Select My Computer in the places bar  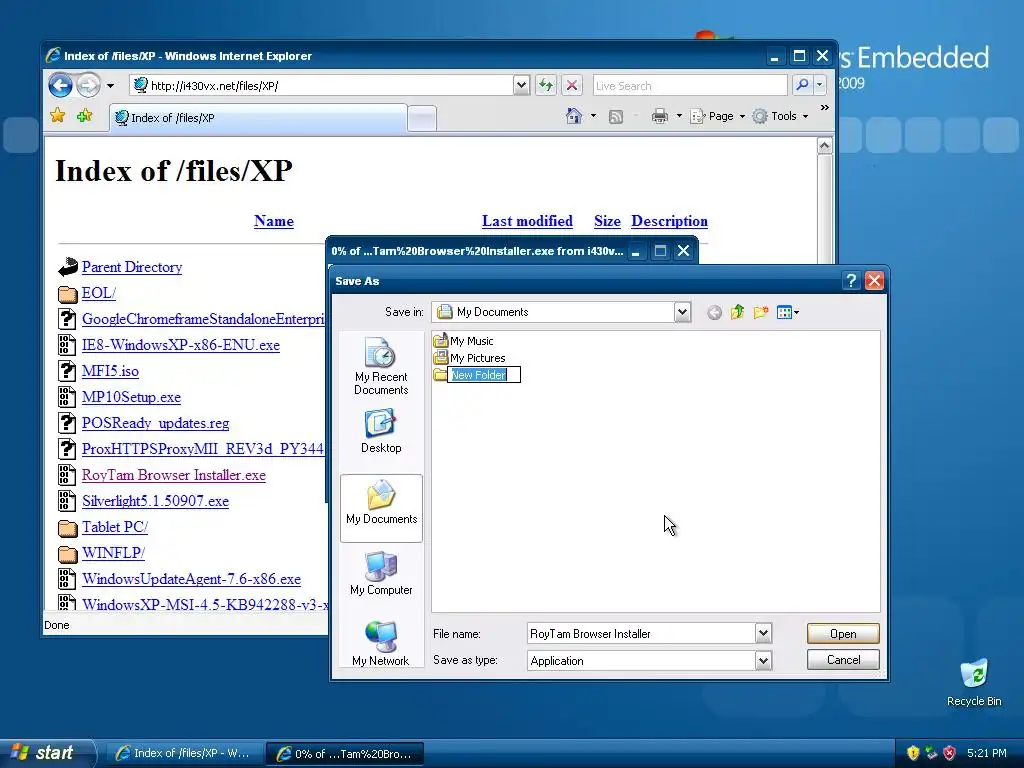(x=381, y=573)
